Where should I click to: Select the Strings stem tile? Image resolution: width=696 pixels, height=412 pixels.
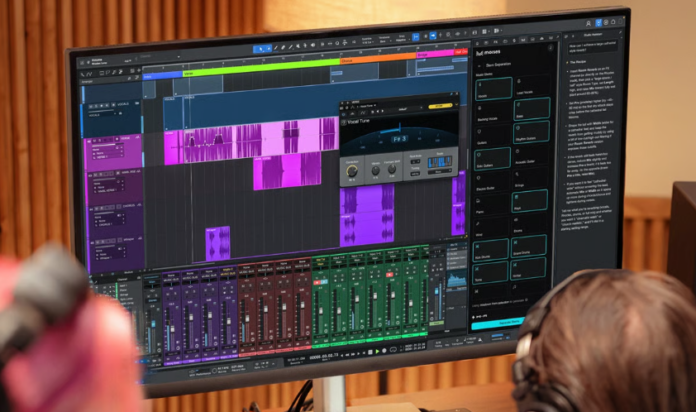531,178
